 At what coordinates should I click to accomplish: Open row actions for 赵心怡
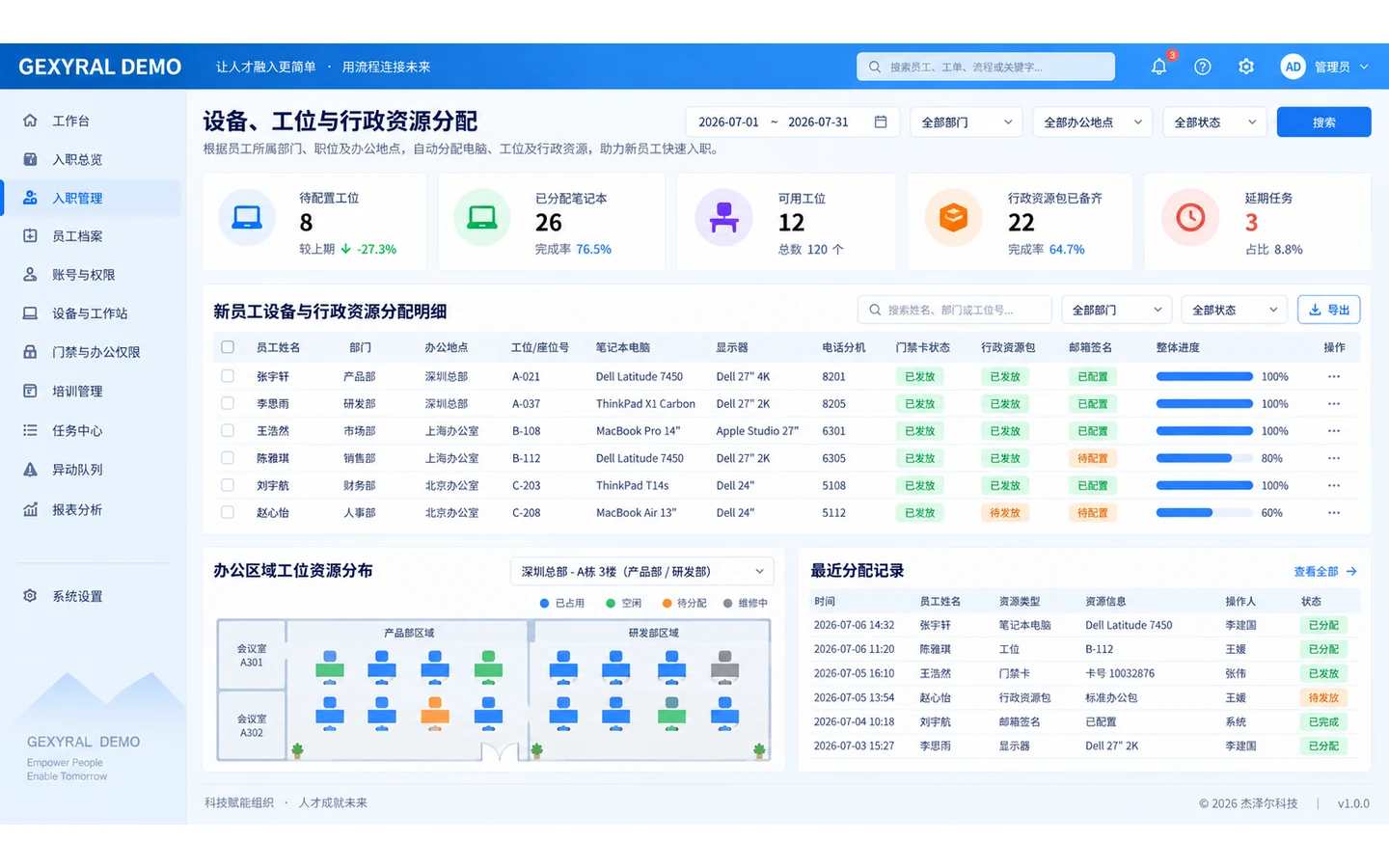pyautogui.click(x=1334, y=513)
